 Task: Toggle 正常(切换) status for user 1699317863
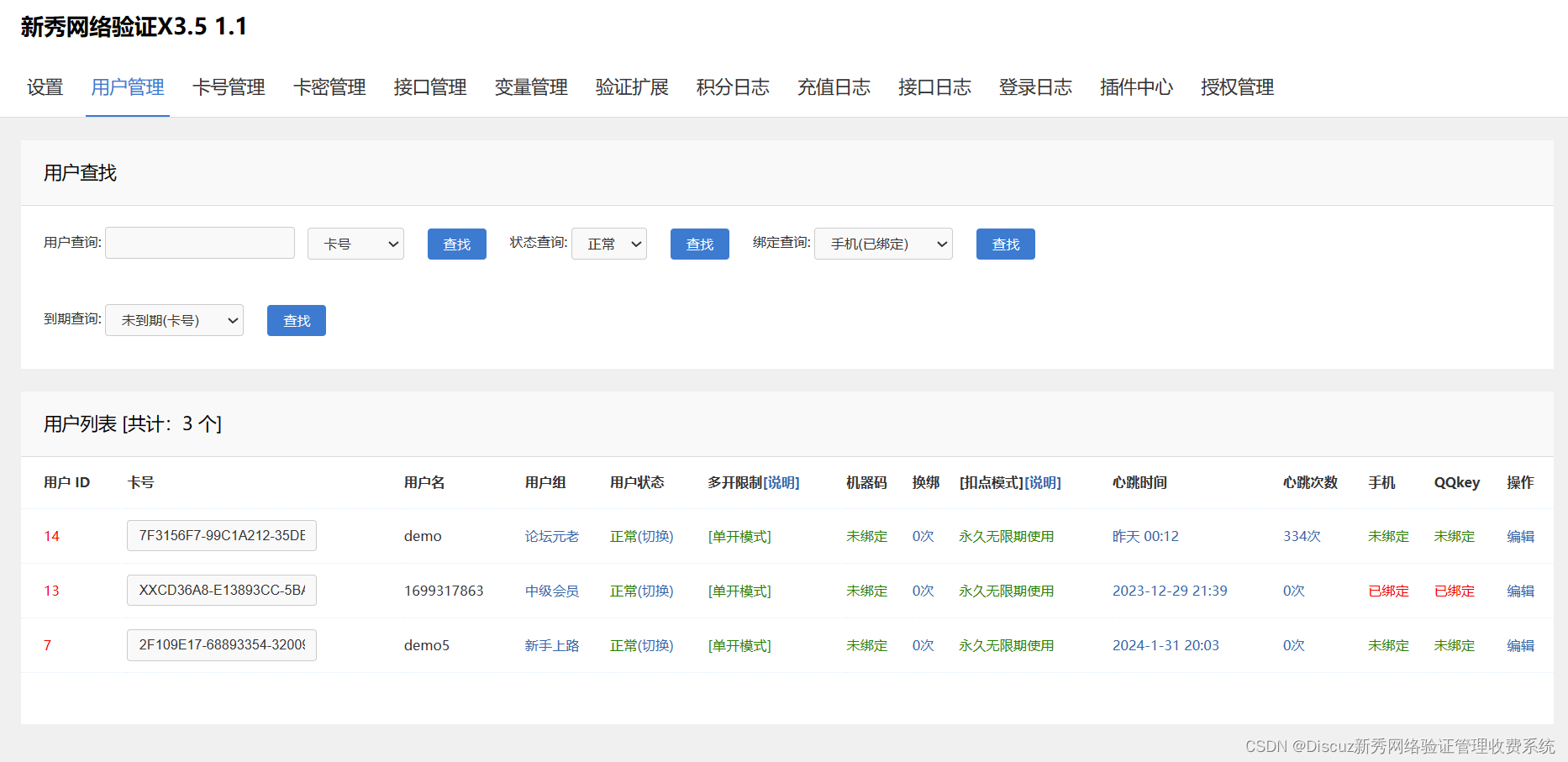tap(642, 591)
